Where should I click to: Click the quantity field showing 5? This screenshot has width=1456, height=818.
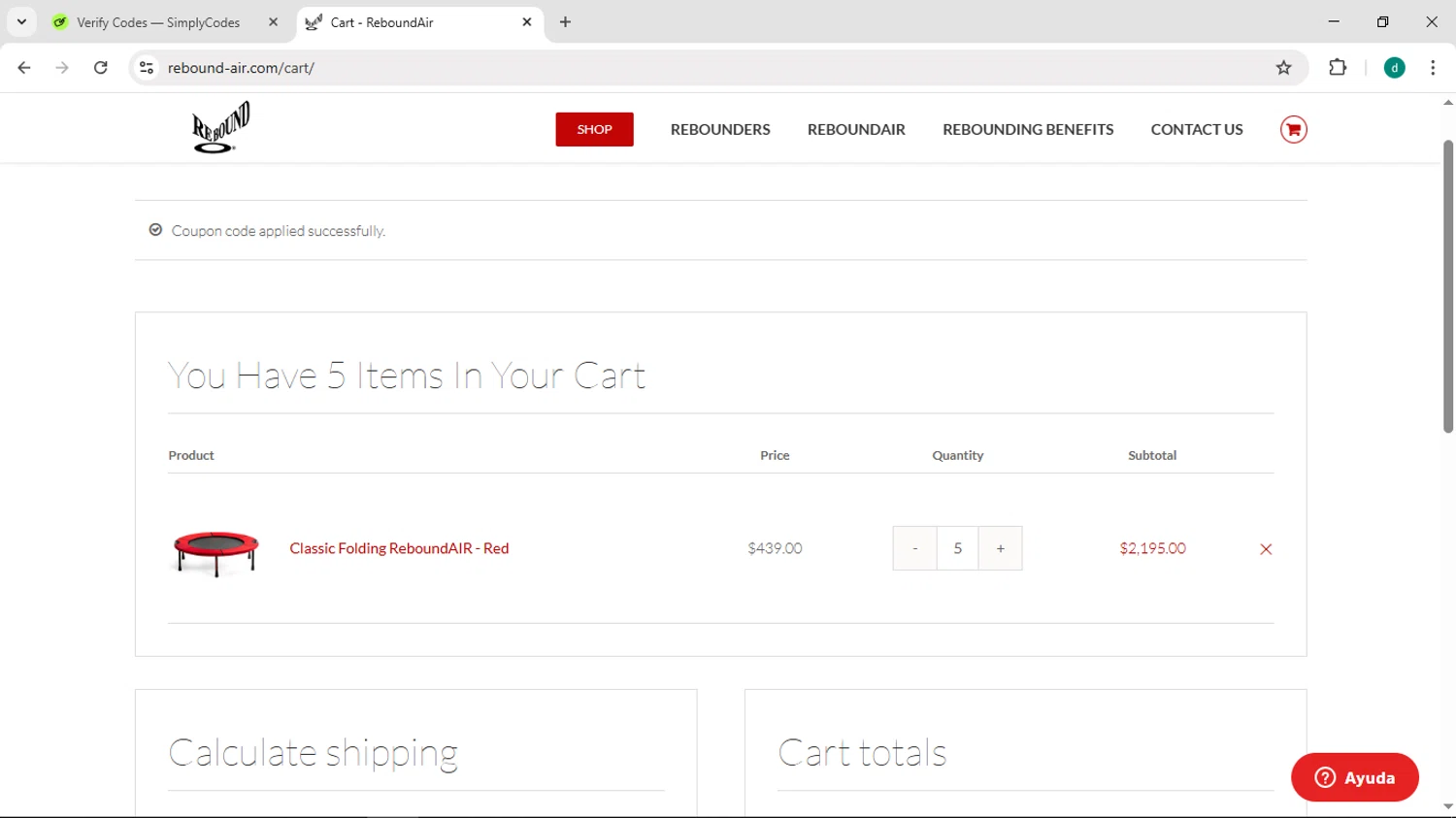coord(957,548)
